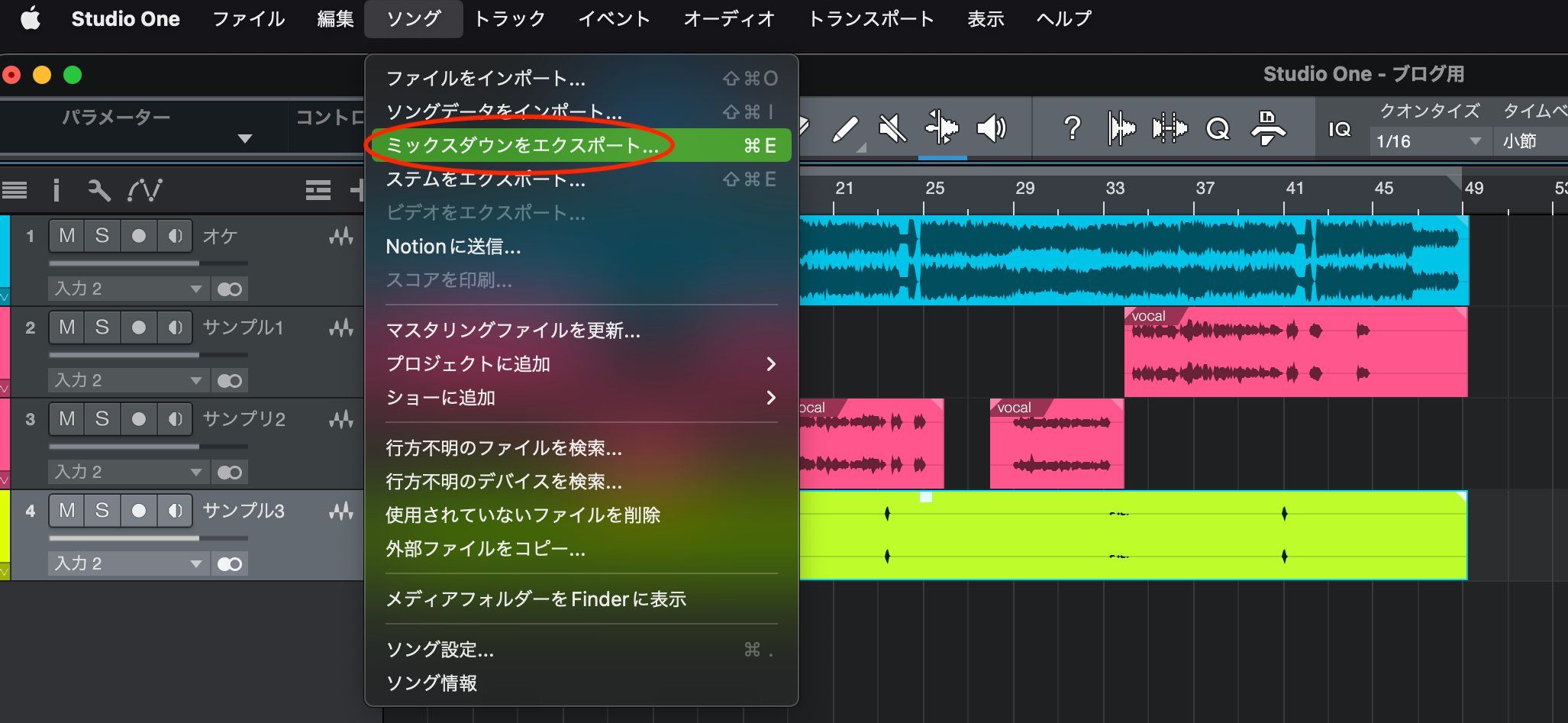Viewport: 1568px width, 723px height.
Task: Open the Zoom tool with the Q icon
Action: tap(1217, 128)
